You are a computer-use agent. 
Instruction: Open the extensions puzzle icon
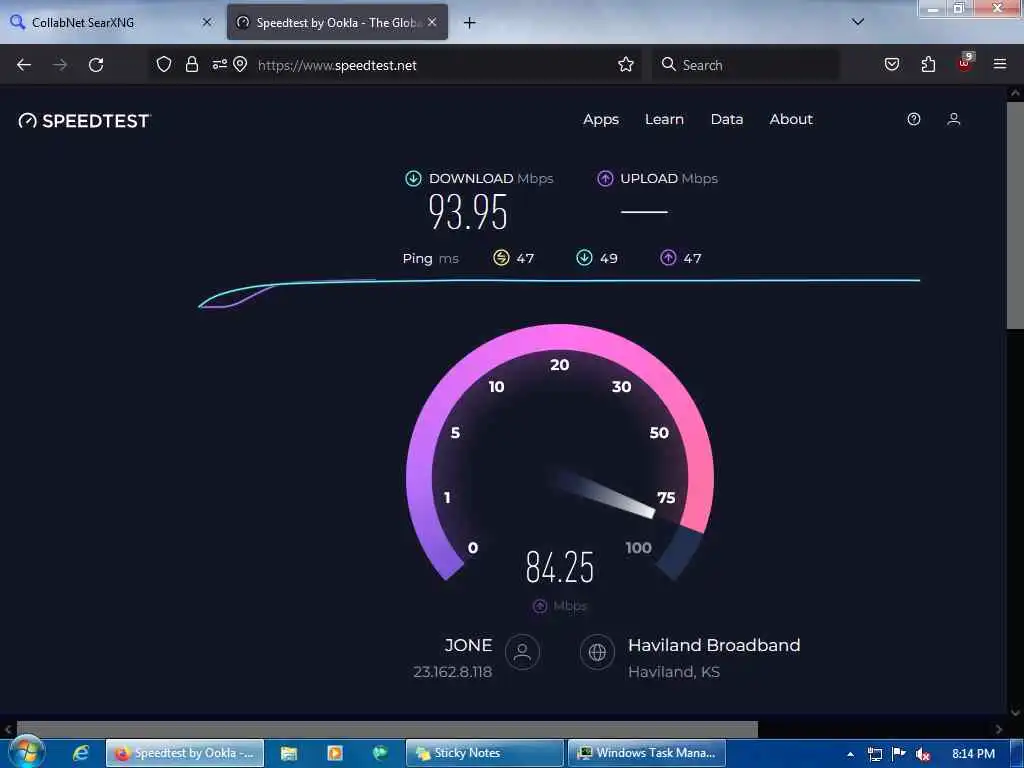pos(928,64)
